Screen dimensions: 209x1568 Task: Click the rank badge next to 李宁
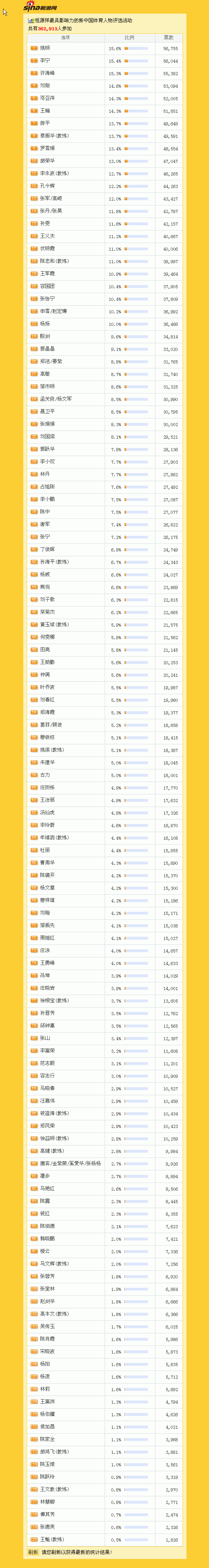(x=34, y=61)
